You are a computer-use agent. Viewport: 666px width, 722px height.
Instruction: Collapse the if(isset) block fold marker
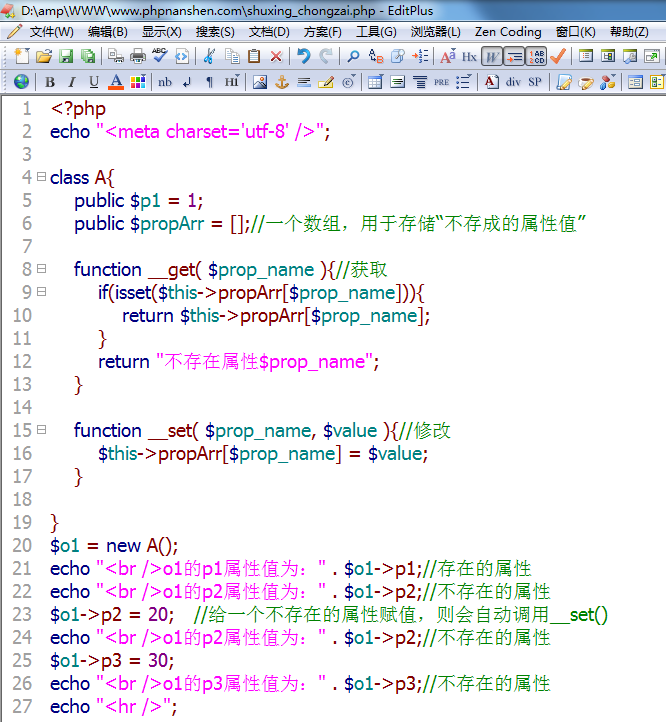coord(41,291)
